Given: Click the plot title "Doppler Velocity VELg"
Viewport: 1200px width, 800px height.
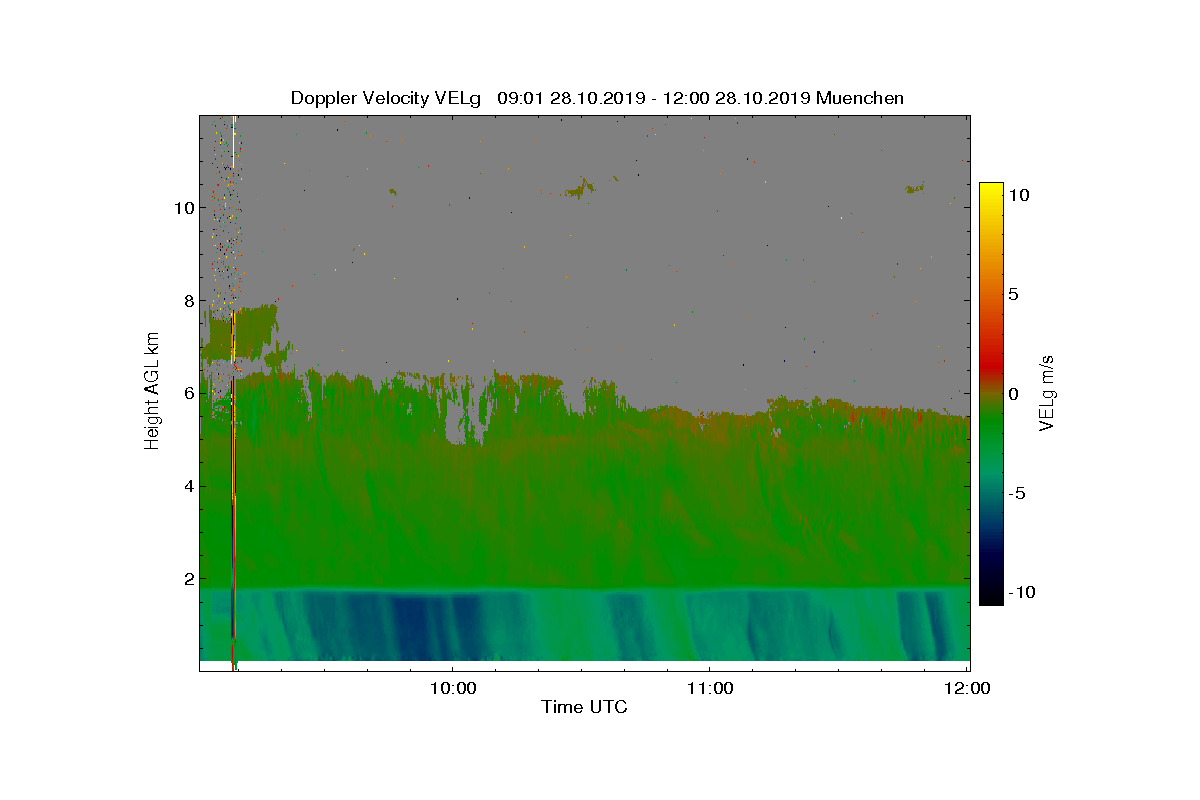Looking at the screenshot, I should (385, 98).
